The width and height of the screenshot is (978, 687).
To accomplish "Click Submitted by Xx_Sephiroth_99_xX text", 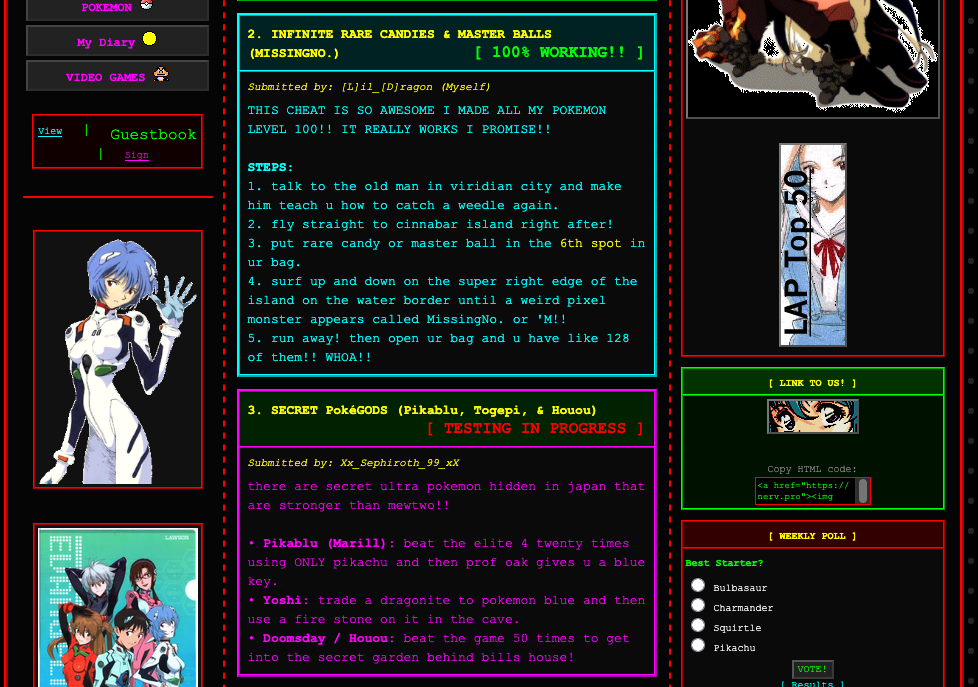I will [x=353, y=463].
